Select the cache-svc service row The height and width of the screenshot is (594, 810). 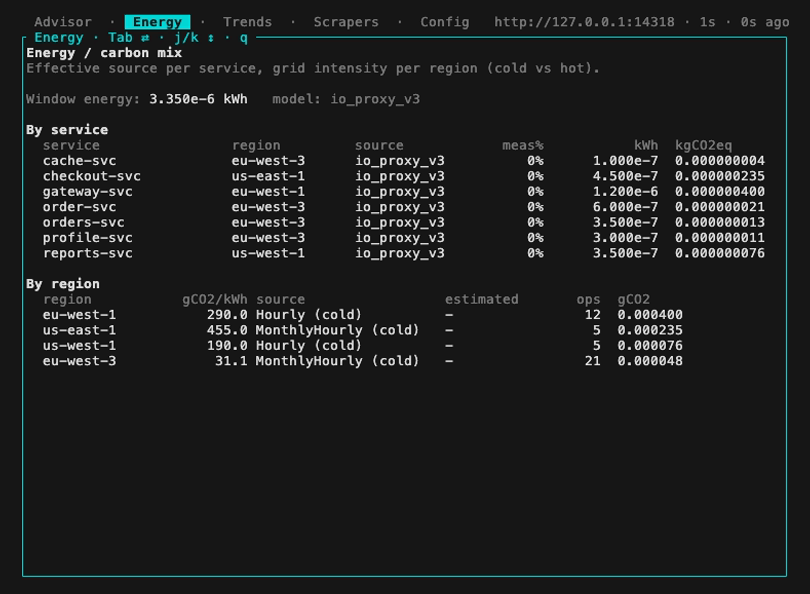[x=403, y=161]
